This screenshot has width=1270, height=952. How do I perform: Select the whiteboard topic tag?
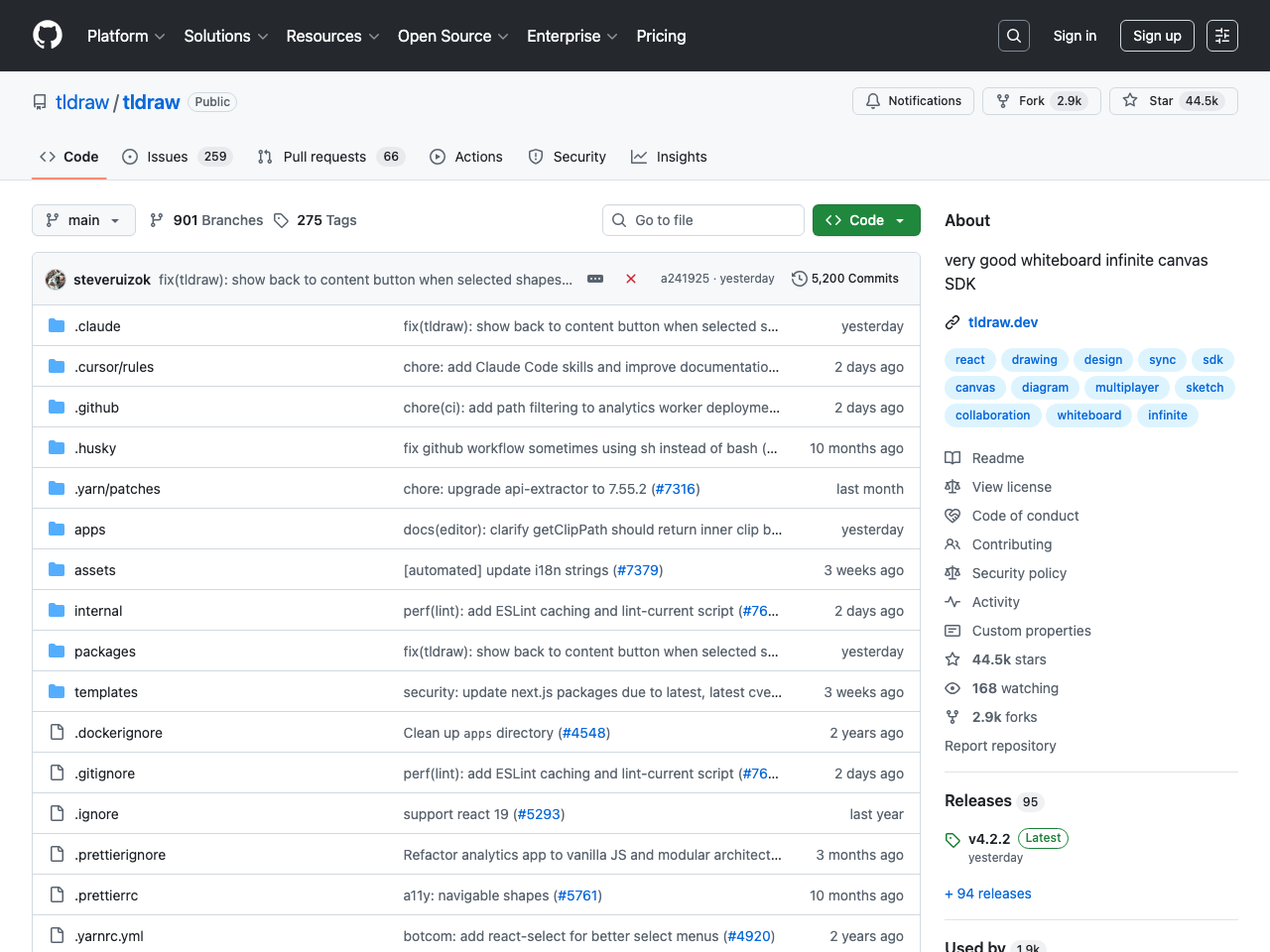pyautogui.click(x=1088, y=416)
